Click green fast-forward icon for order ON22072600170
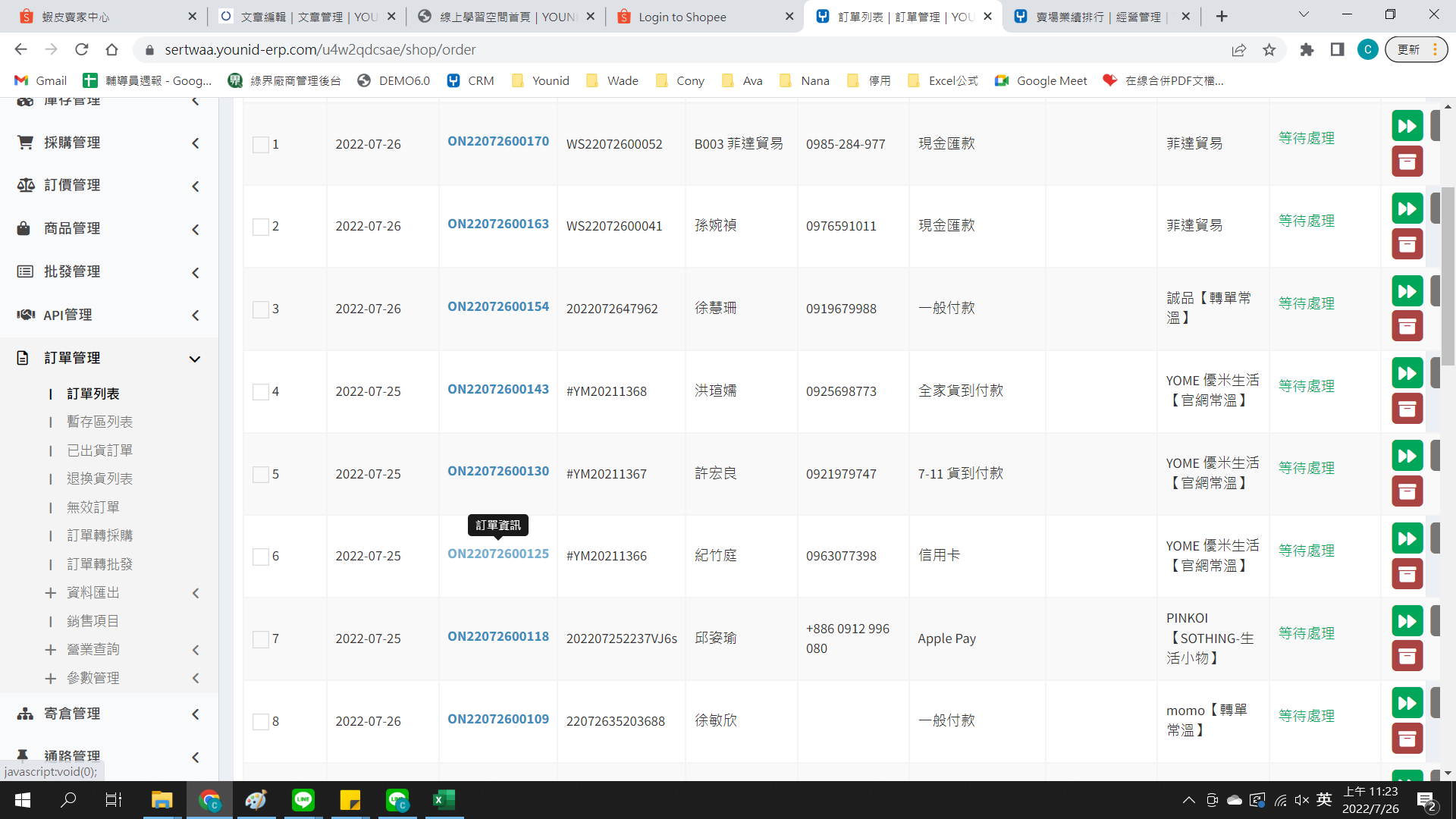The height and width of the screenshot is (819, 1456). [x=1407, y=126]
